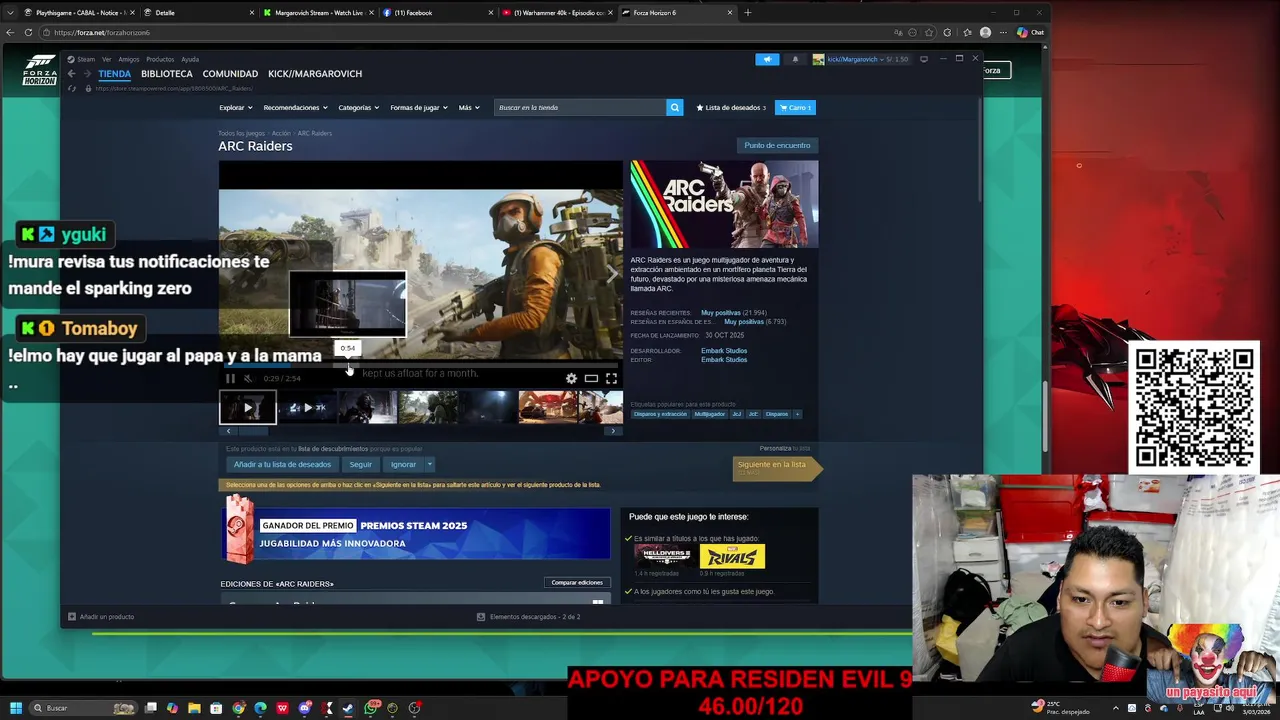Viewport: 1280px width, 720px height.
Task: Open the Windows Start menu
Action: 16,708
